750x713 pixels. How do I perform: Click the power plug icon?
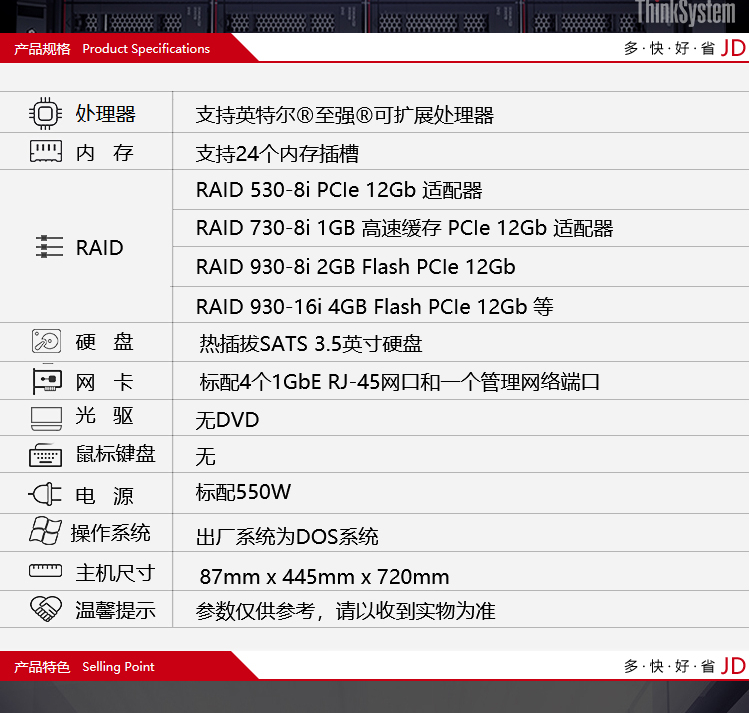click(46, 494)
